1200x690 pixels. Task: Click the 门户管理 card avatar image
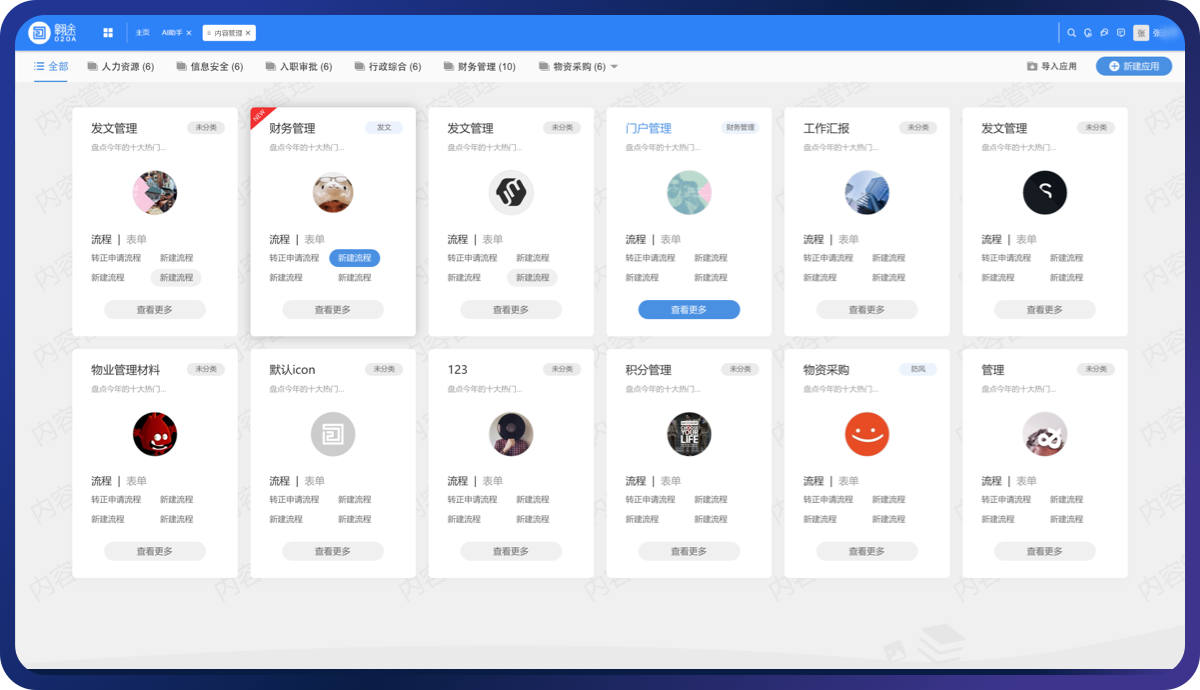coord(689,193)
